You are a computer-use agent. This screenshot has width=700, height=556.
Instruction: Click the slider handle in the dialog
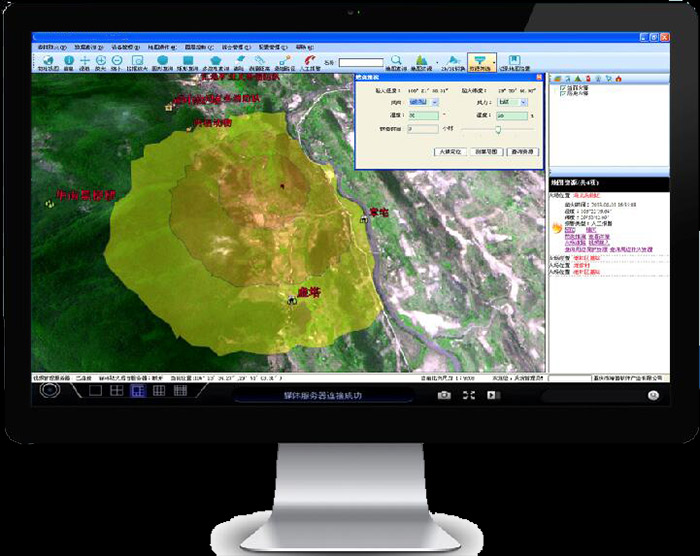pyautogui.click(x=497, y=128)
